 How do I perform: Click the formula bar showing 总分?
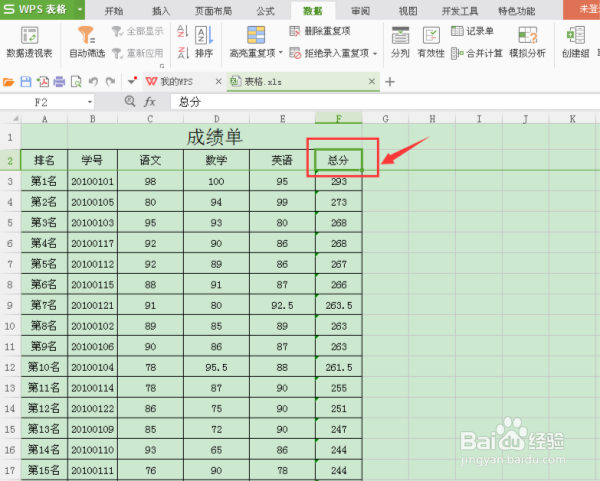(x=385, y=102)
